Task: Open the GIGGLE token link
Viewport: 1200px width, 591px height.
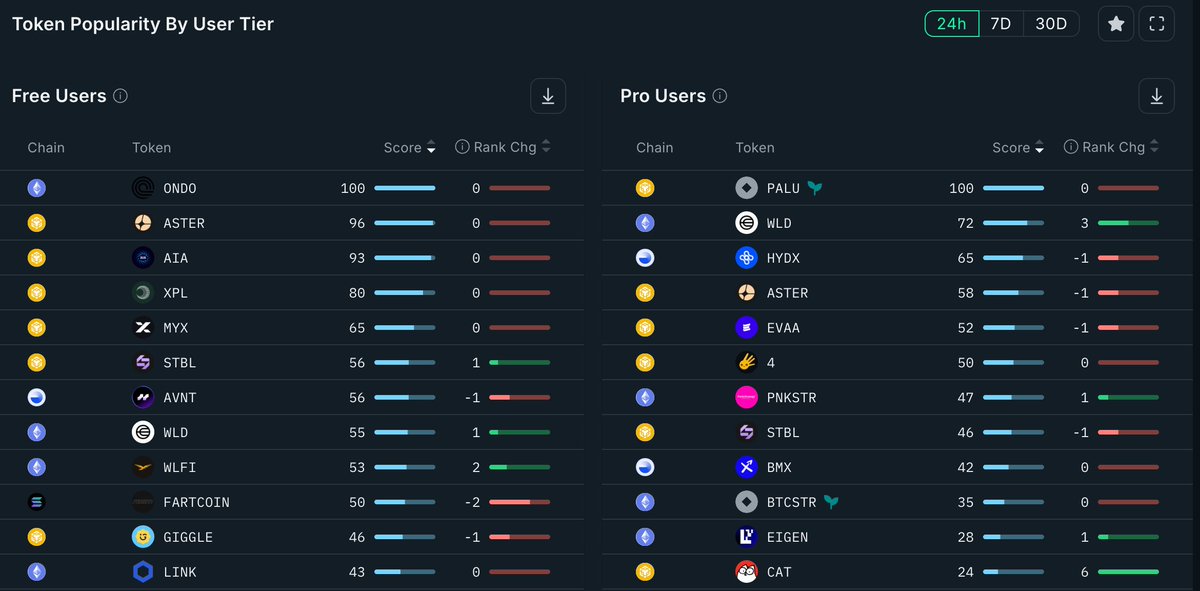Action: click(188, 537)
